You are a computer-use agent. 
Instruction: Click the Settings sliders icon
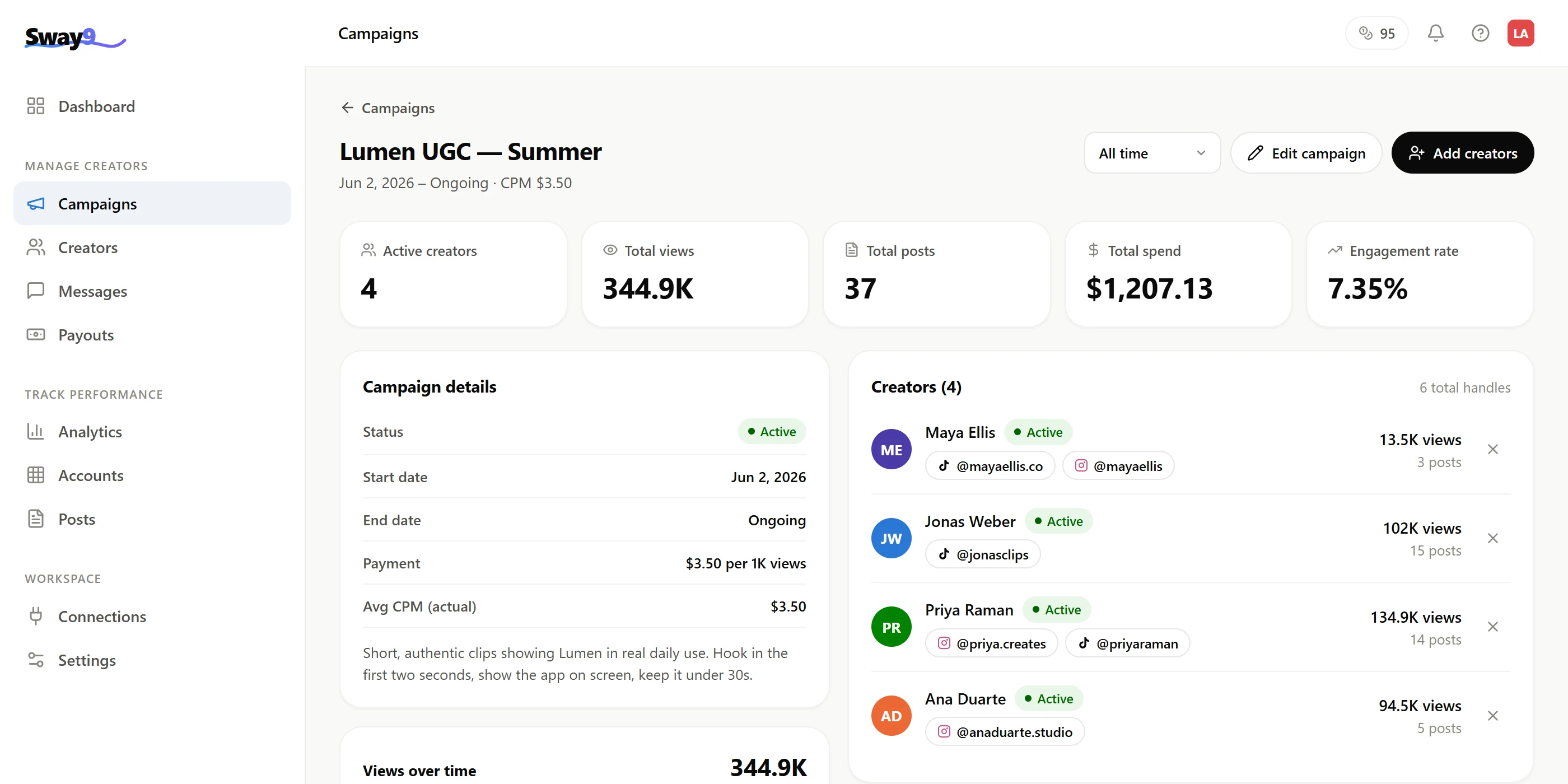36,660
